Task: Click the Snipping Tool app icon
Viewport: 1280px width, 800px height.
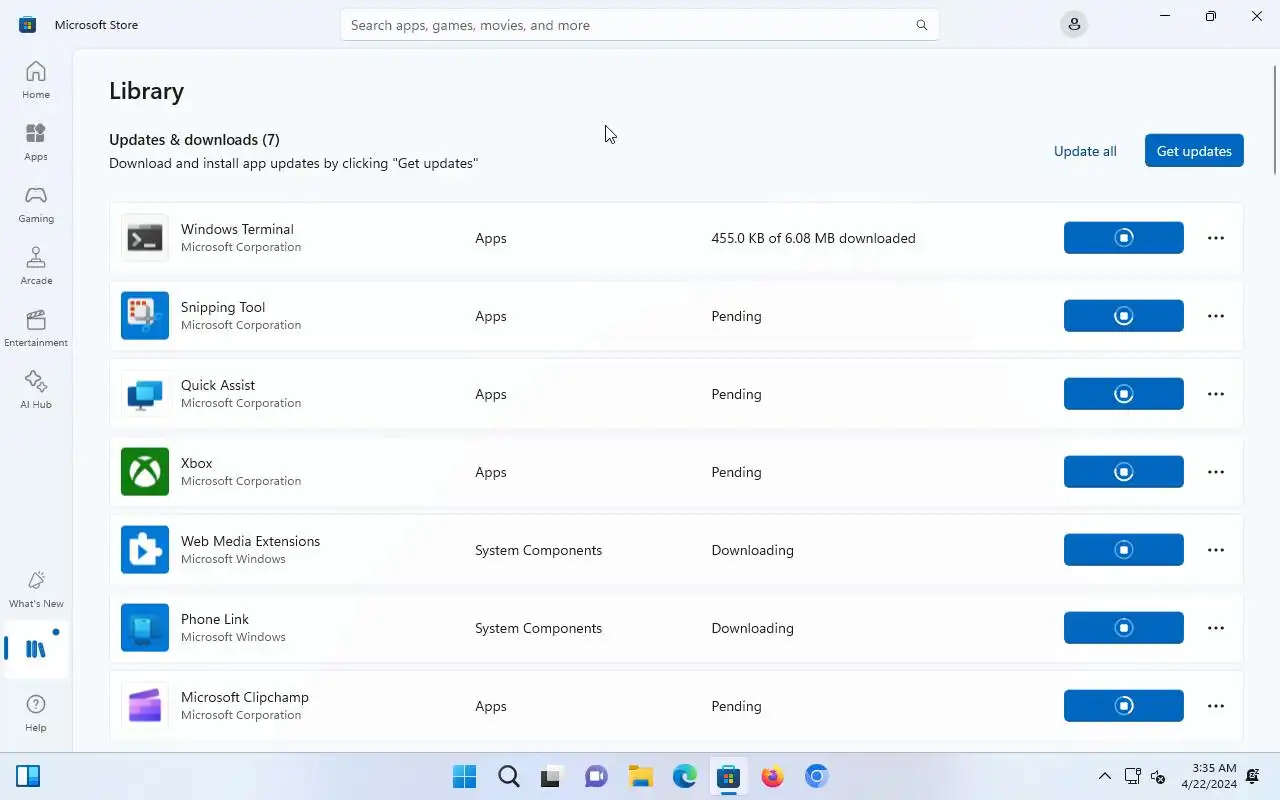Action: point(145,316)
